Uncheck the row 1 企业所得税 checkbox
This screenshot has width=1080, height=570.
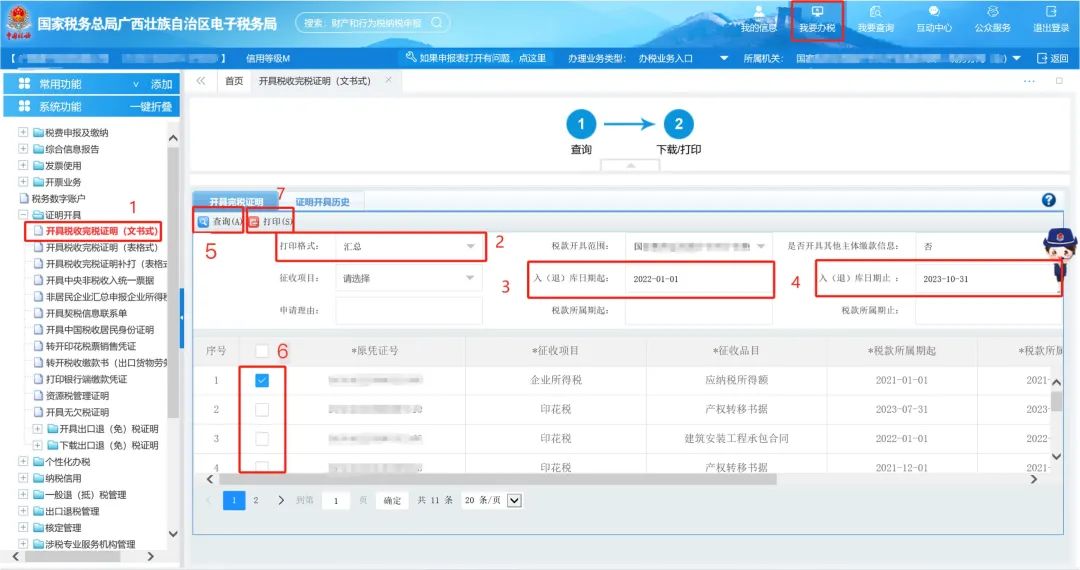click(262, 381)
